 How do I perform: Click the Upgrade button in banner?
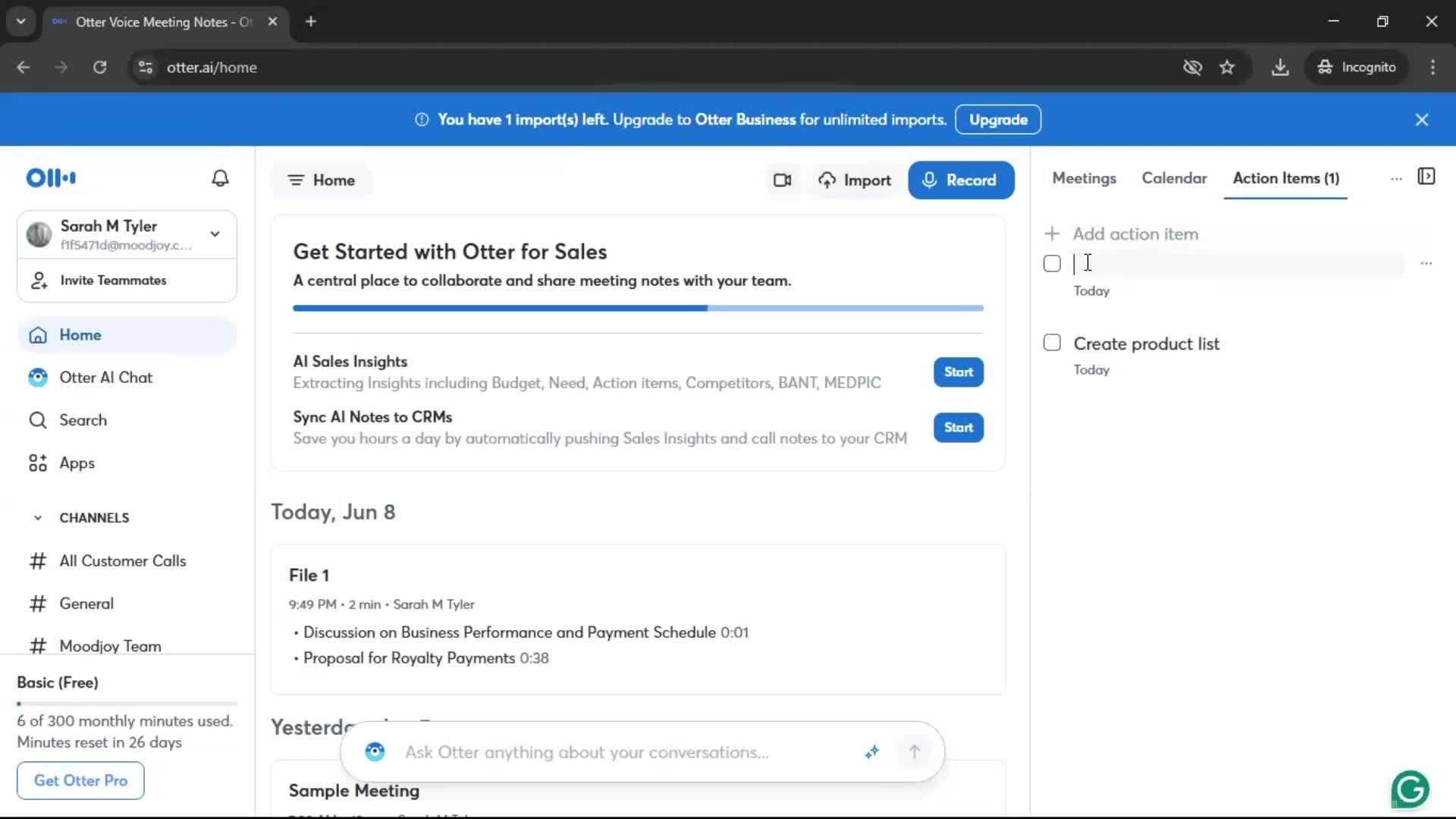pyautogui.click(x=998, y=120)
